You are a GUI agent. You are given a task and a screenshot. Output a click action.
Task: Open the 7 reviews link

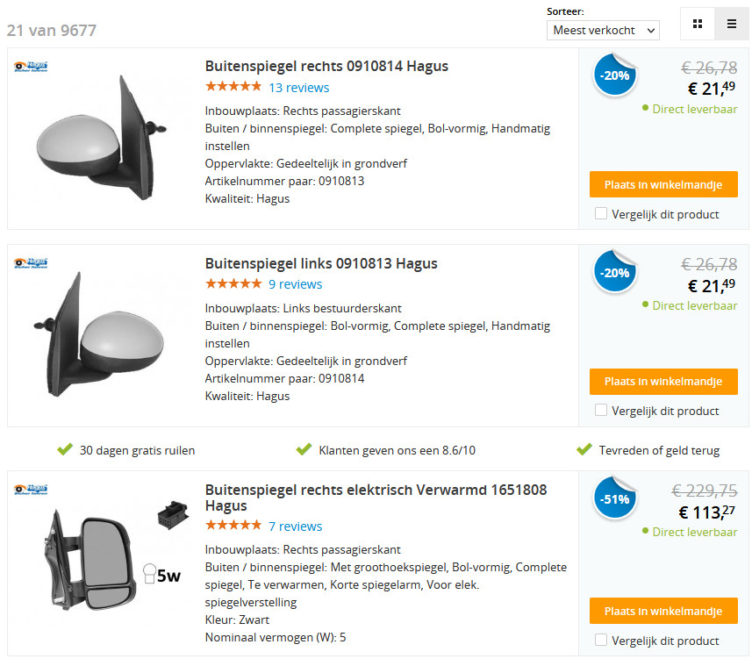tap(295, 526)
